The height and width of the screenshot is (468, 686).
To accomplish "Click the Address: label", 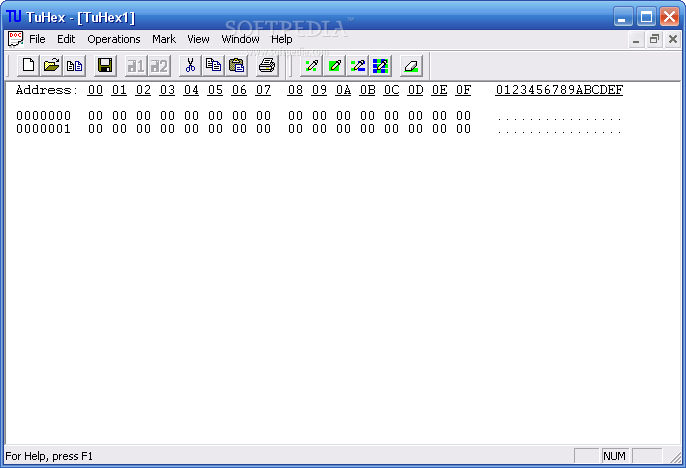I will [46, 90].
